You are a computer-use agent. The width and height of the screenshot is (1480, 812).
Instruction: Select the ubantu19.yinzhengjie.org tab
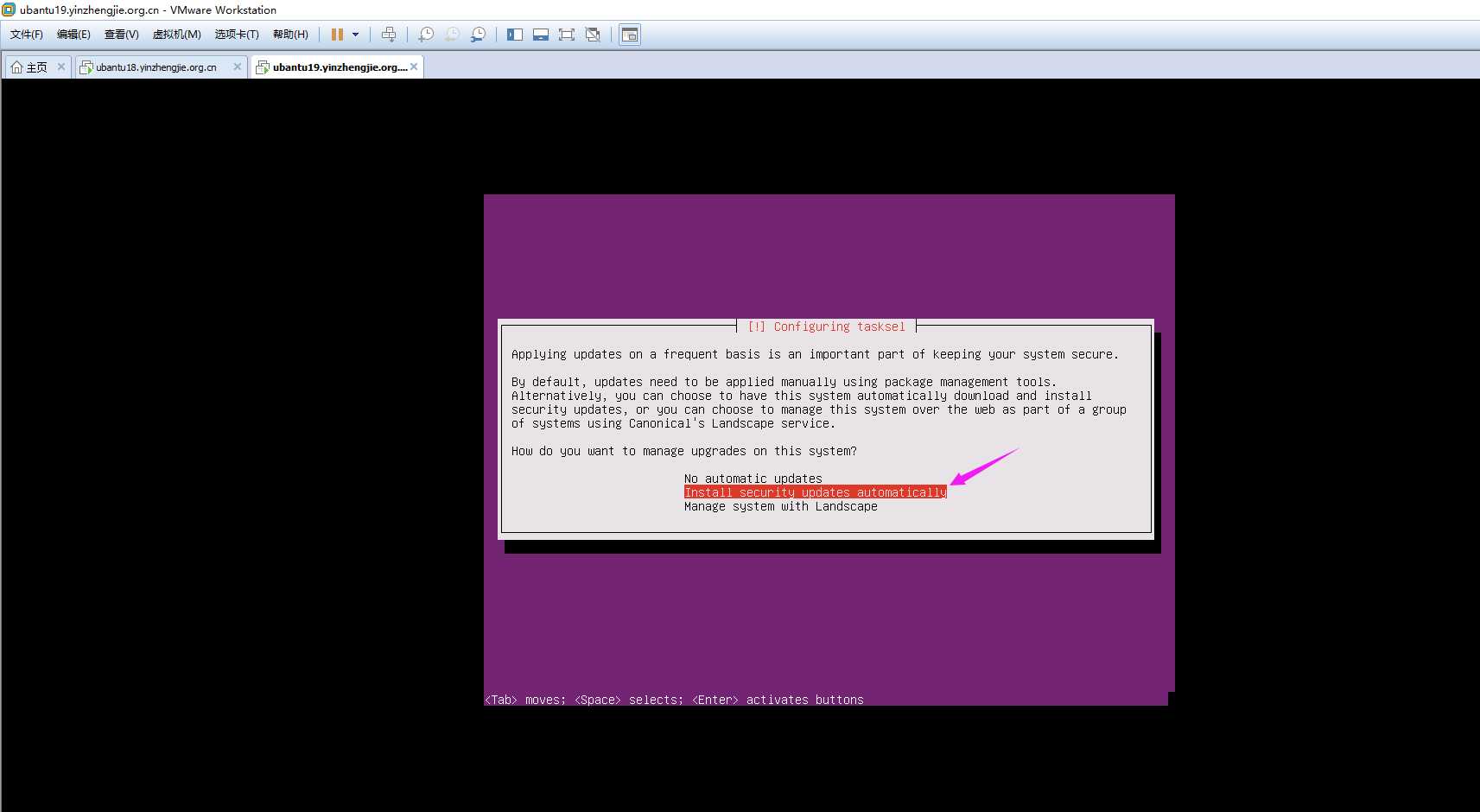(x=340, y=67)
